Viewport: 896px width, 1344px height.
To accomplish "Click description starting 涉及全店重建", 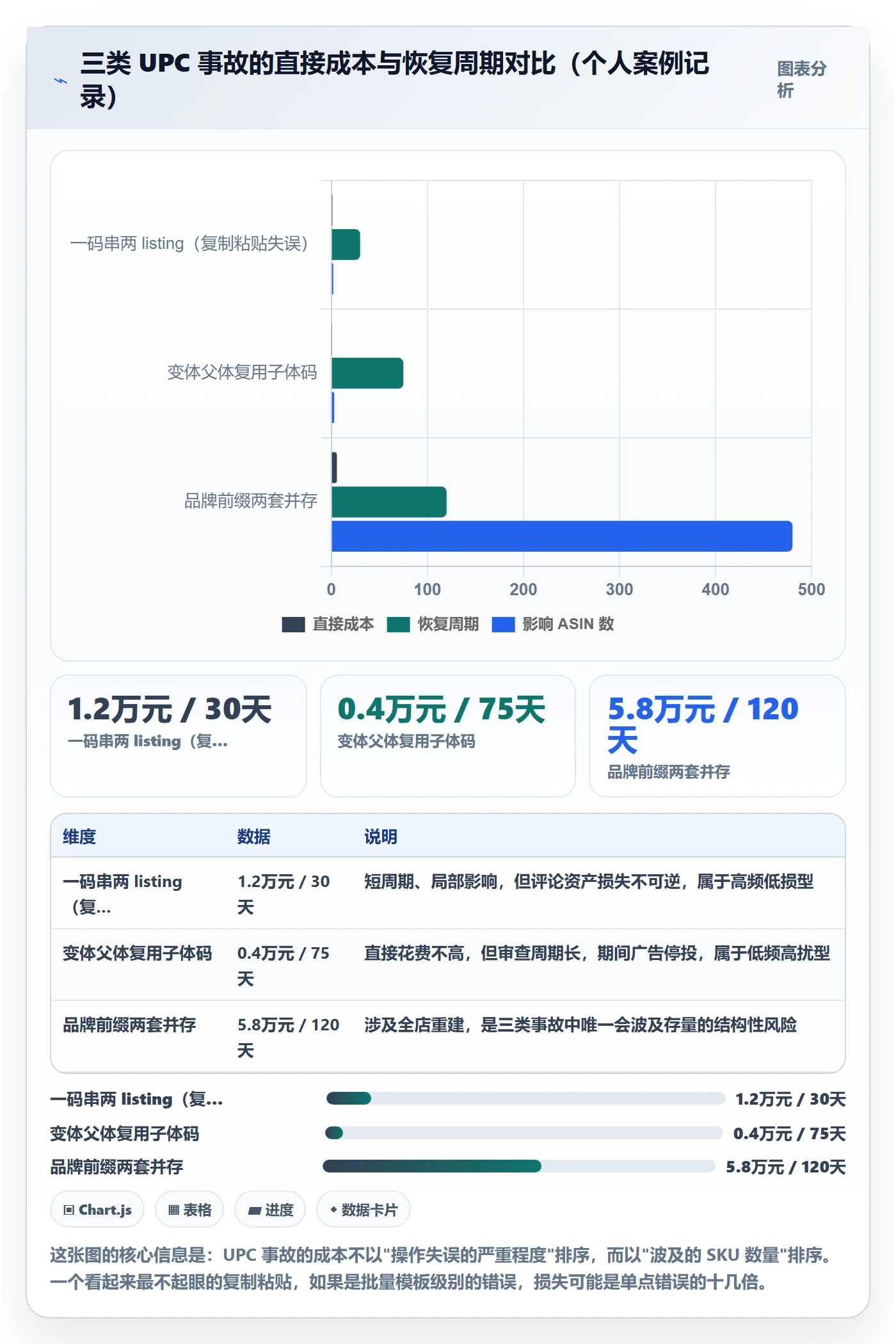I will (x=580, y=1025).
